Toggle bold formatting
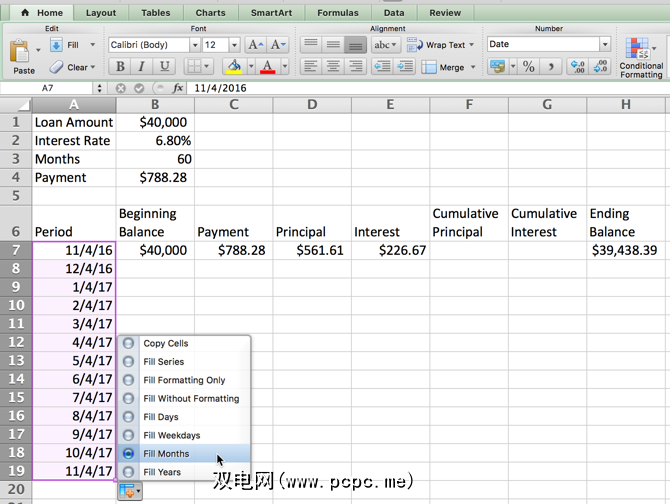The image size is (670, 504). click(x=120, y=67)
